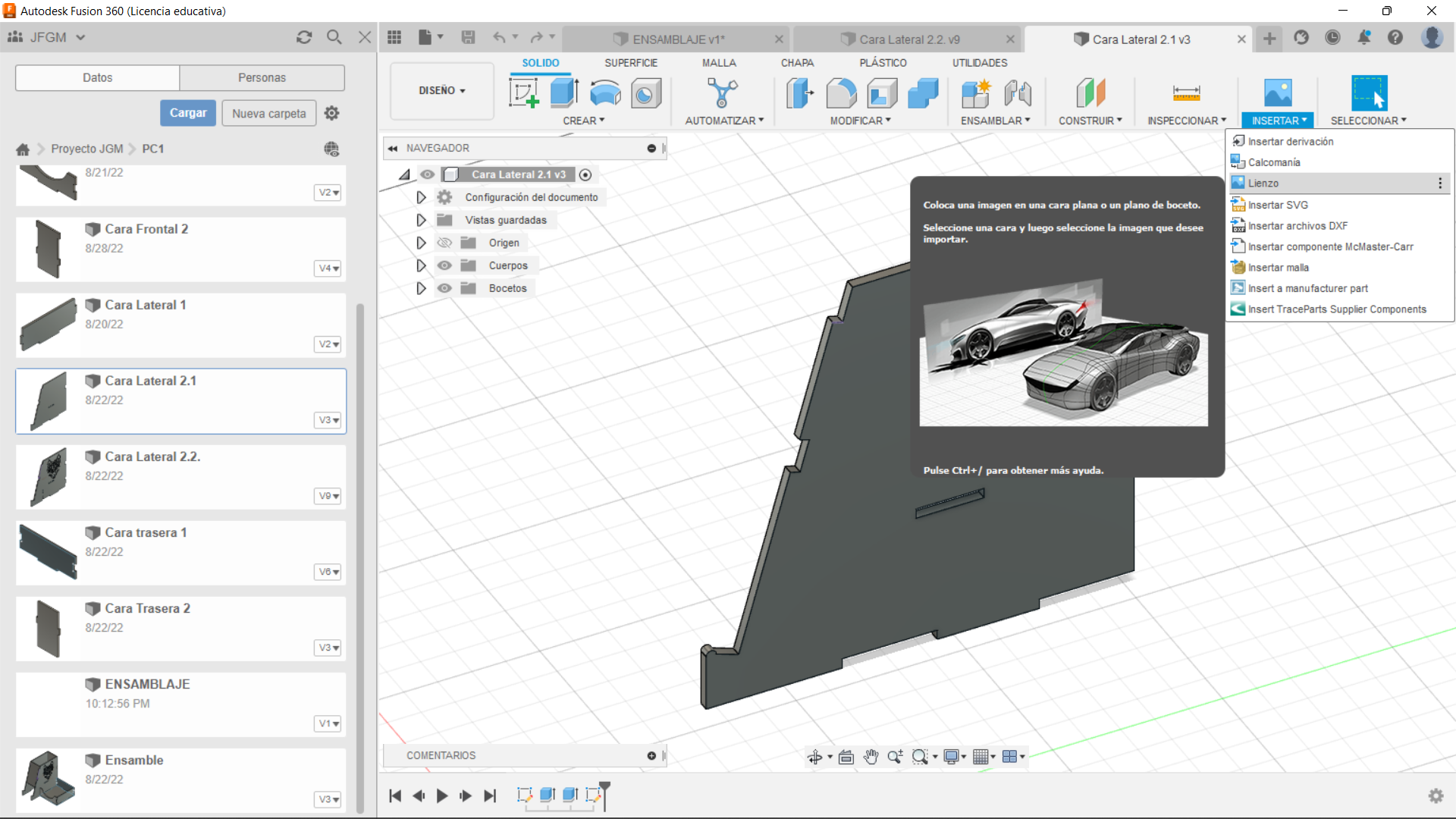1456x819 pixels.
Task: Click the Press Pull icon in Modificar
Action: tap(800, 93)
